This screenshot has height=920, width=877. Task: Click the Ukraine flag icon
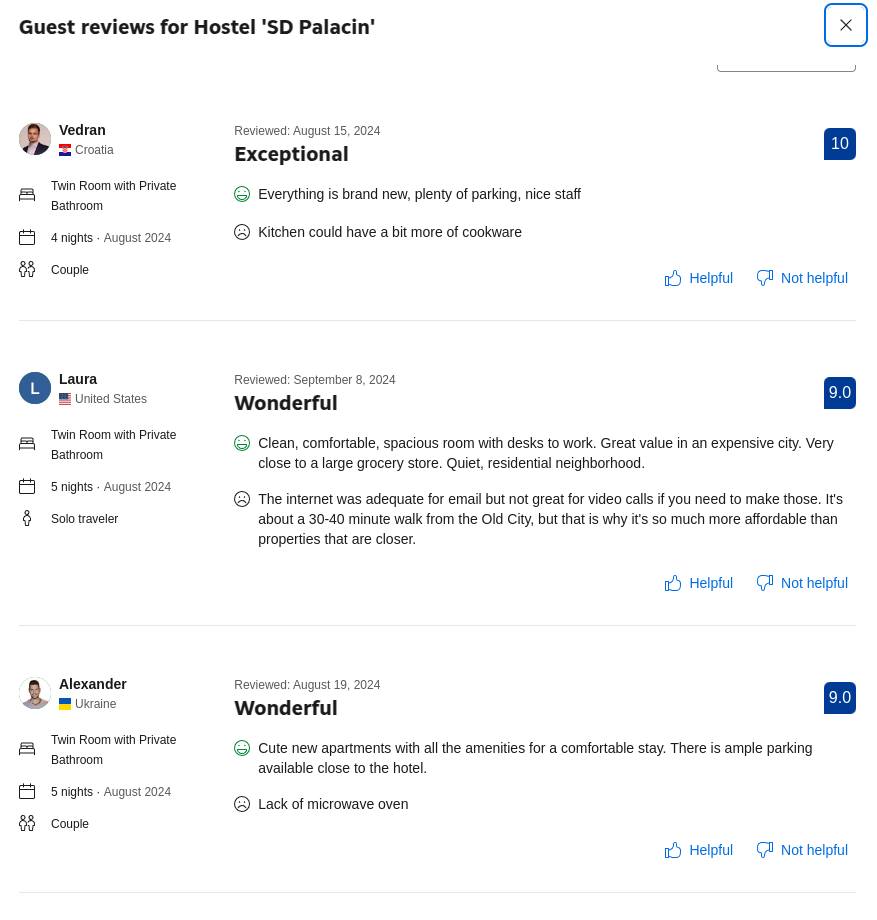tap(65, 704)
